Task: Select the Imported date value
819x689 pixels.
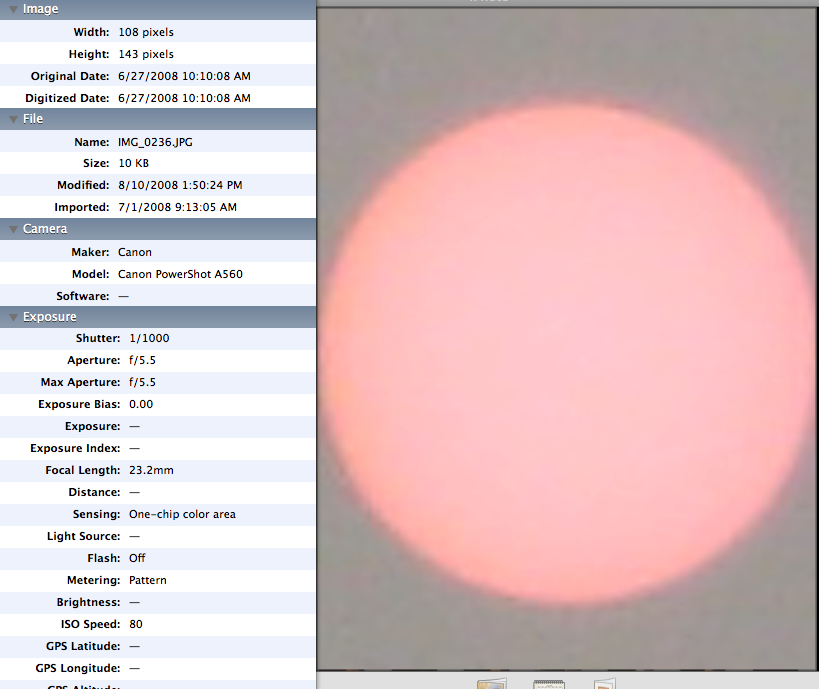Action: 177,207
